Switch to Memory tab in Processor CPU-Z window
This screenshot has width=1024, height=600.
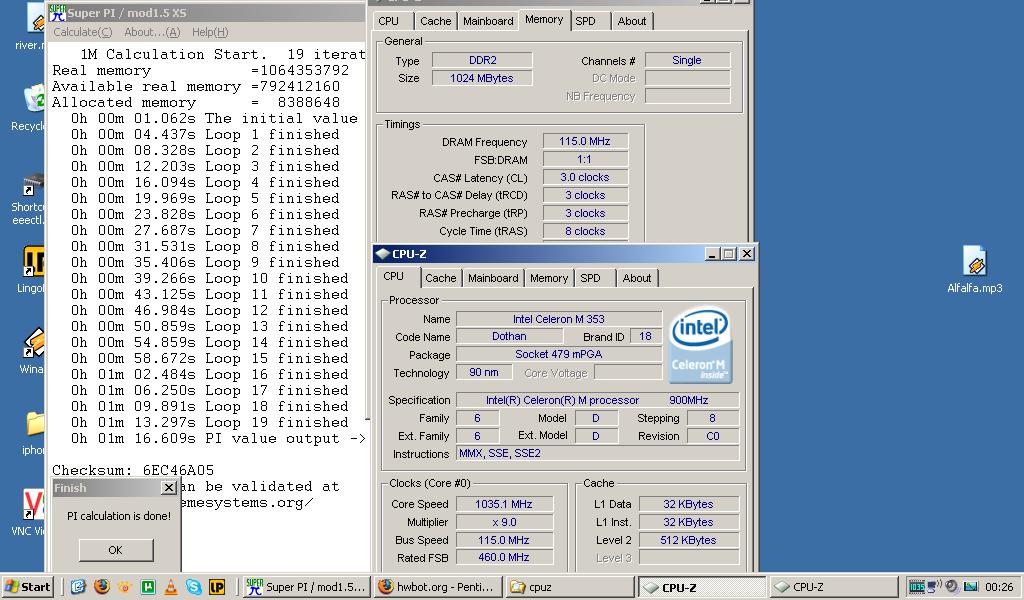tap(549, 278)
